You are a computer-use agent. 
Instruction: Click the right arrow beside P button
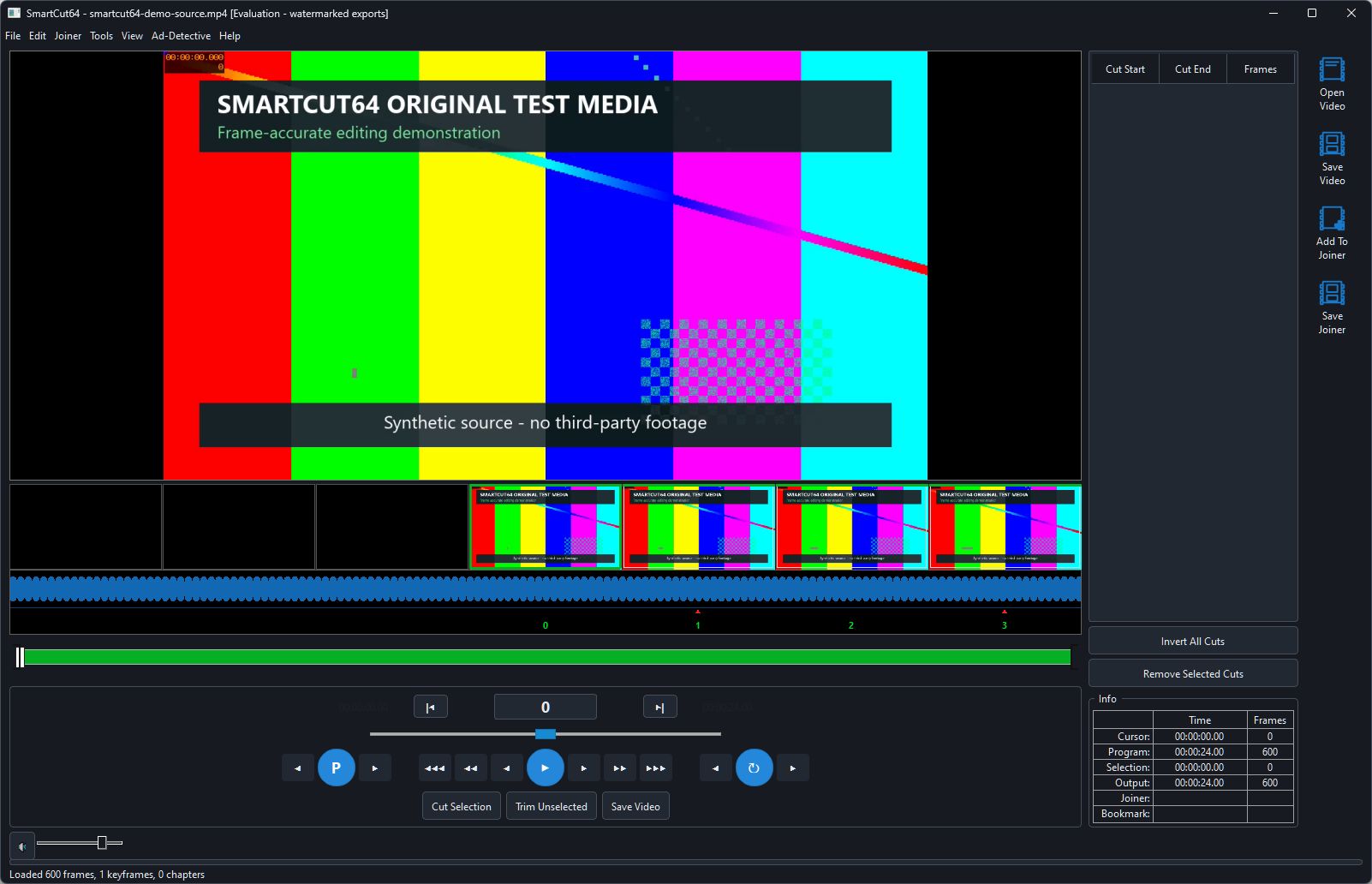coord(375,768)
